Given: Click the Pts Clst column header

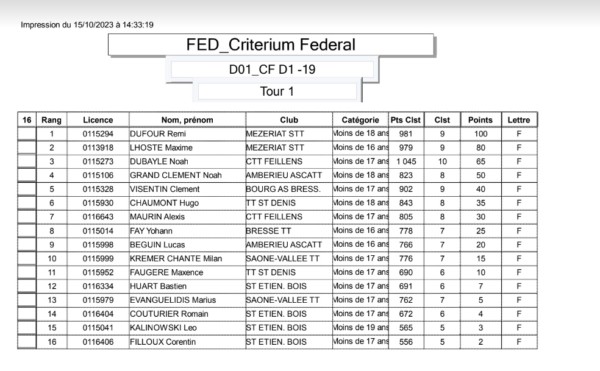Looking at the screenshot, I should pos(406,120).
